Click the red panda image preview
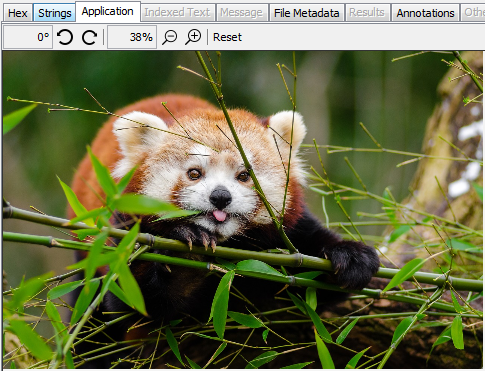The width and height of the screenshot is (485, 371). click(243, 210)
